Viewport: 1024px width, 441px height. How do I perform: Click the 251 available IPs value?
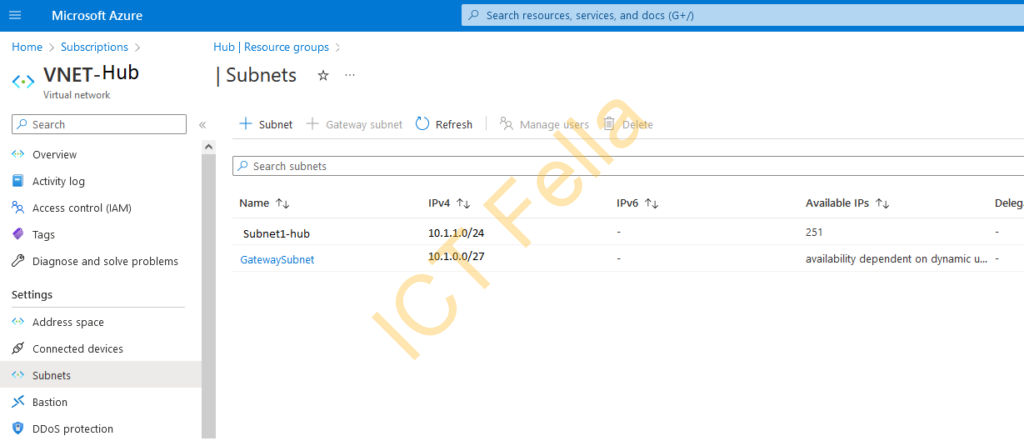coord(814,232)
